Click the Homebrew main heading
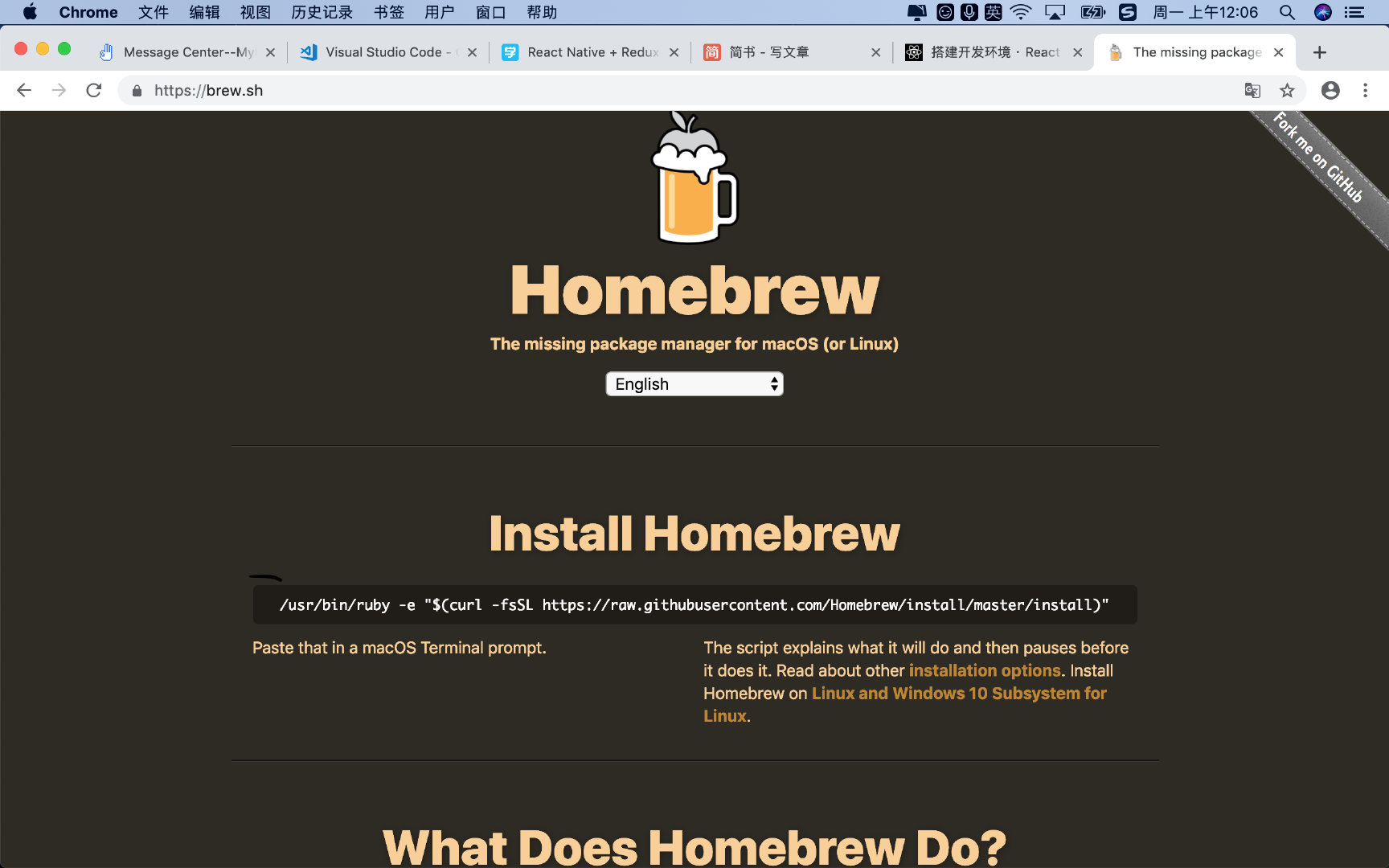 point(694,290)
